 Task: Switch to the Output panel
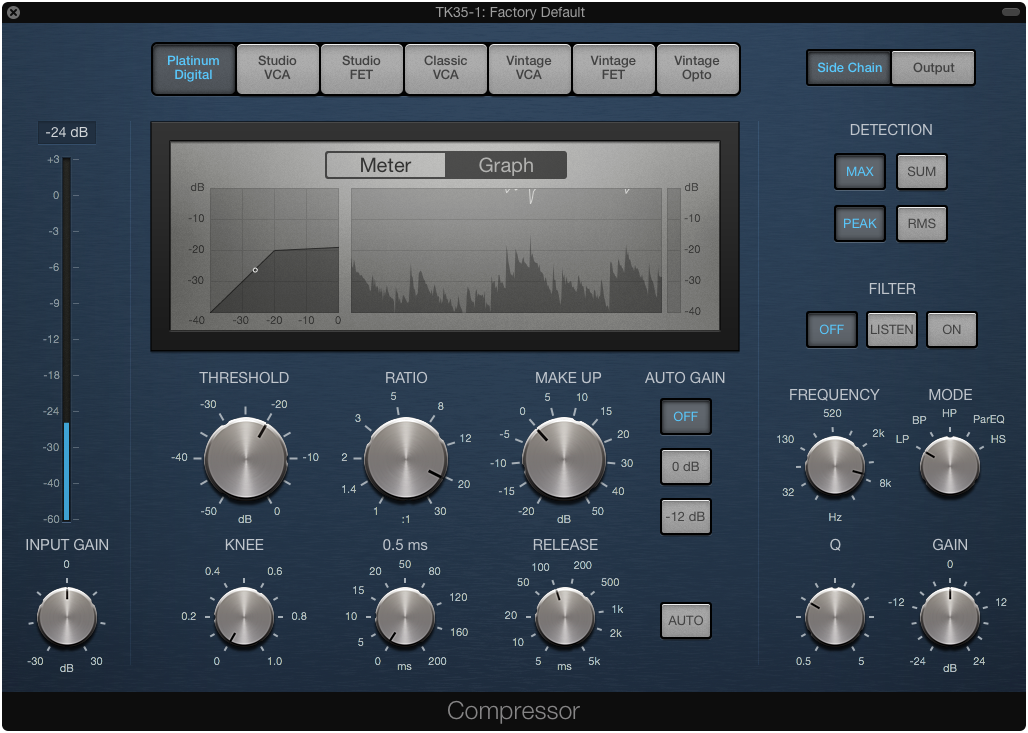[933, 68]
